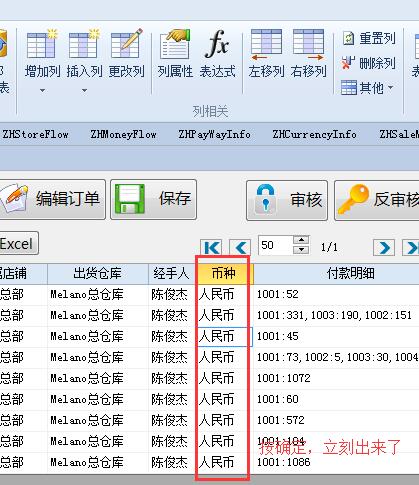Click the 重置列 reset columns icon
The height and width of the screenshot is (485, 419).
point(348,38)
